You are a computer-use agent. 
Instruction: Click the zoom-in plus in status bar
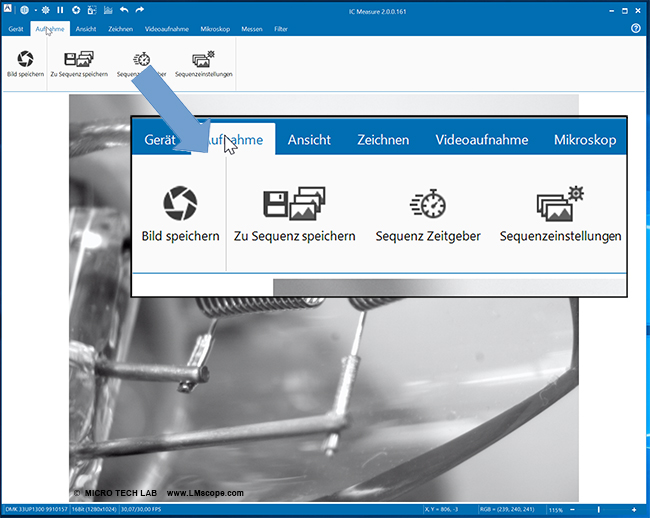634,511
